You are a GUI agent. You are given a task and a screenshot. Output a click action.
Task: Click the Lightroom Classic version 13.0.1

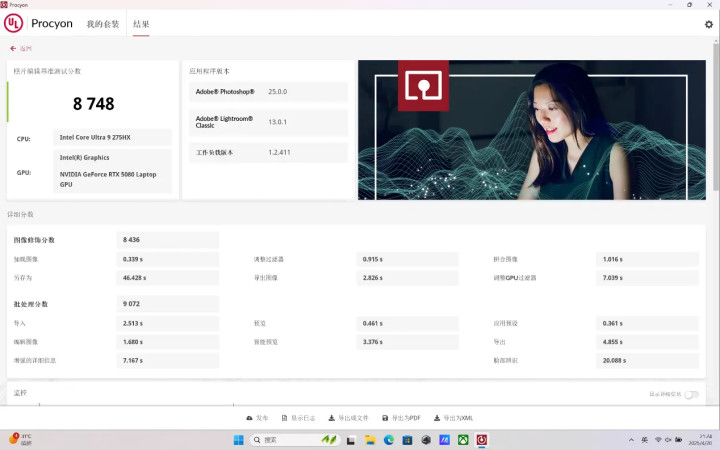coord(277,122)
